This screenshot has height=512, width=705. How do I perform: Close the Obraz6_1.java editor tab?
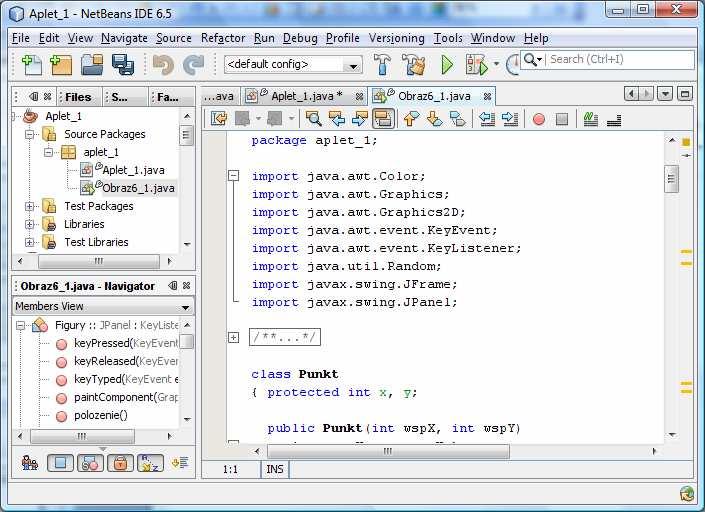[487, 97]
